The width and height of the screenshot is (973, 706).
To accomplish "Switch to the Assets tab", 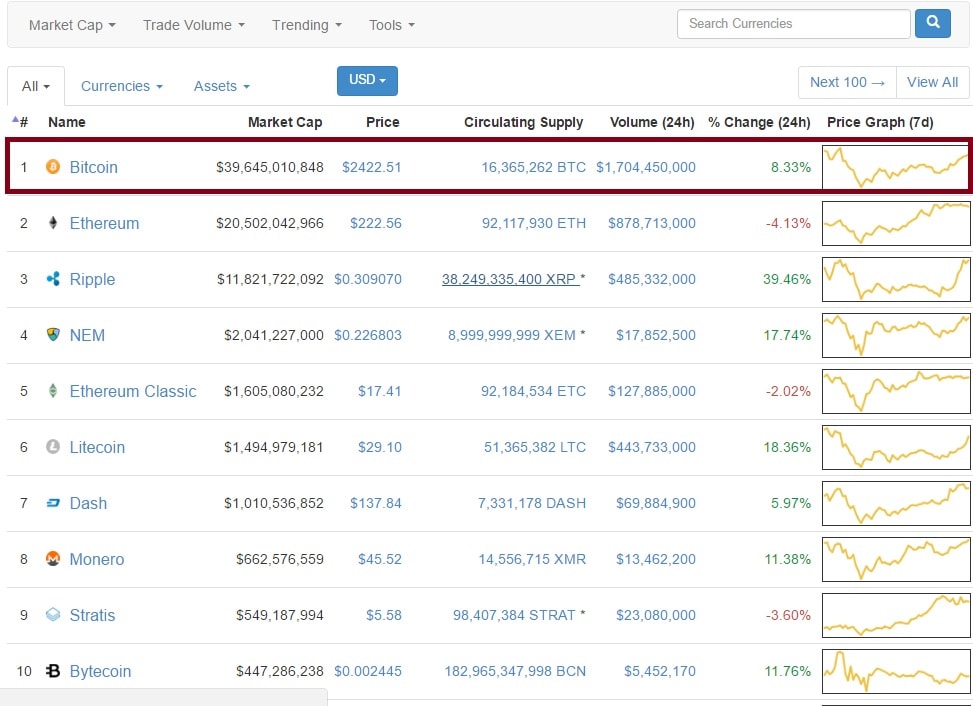I will pos(221,86).
